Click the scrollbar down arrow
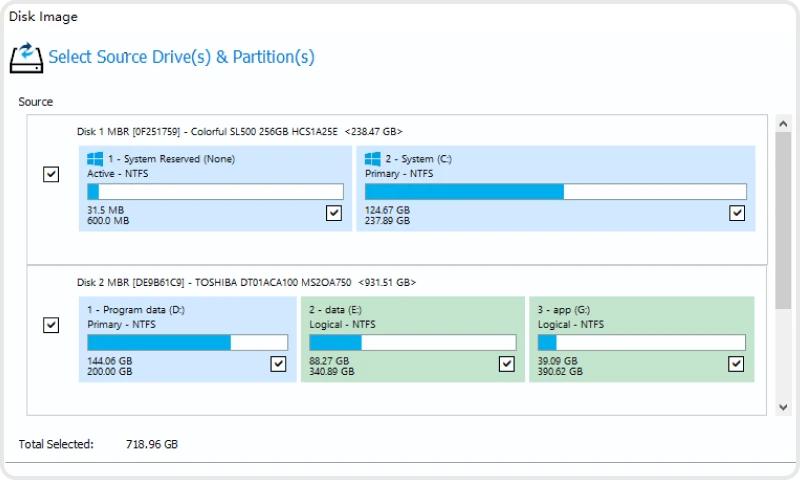The width and height of the screenshot is (800, 480). click(x=783, y=407)
